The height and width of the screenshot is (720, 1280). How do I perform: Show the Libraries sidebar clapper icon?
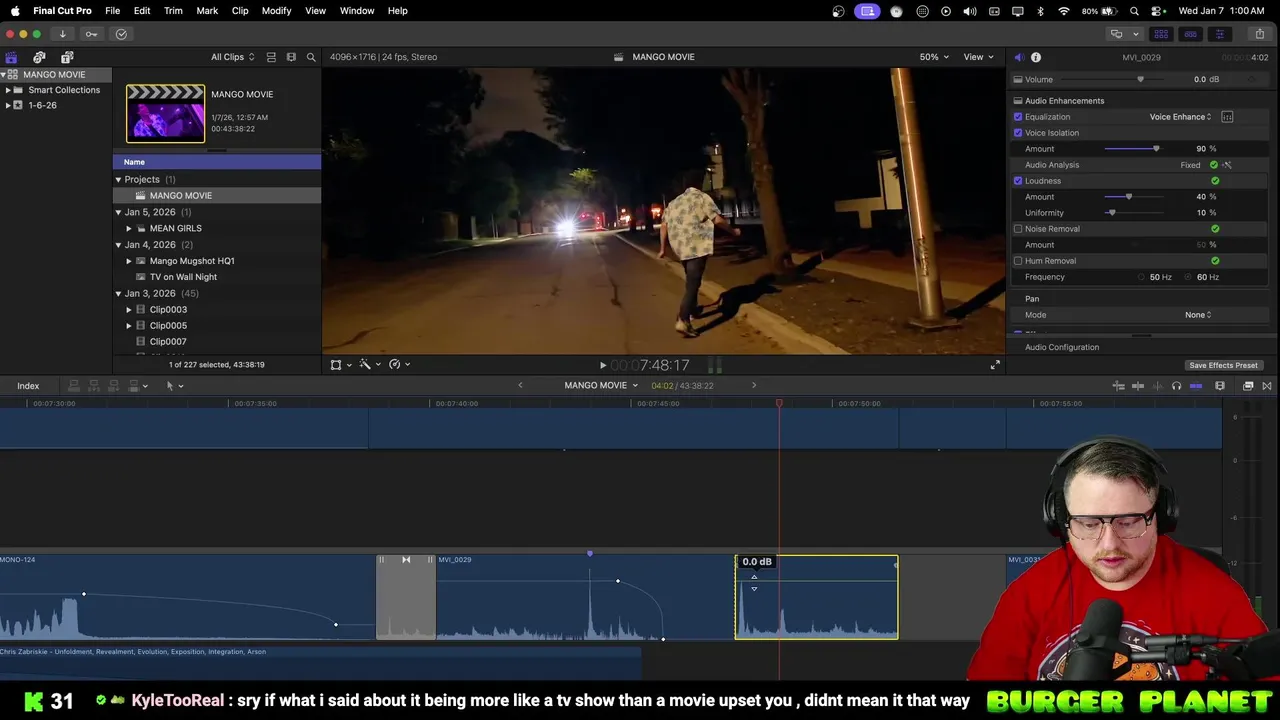click(11, 57)
